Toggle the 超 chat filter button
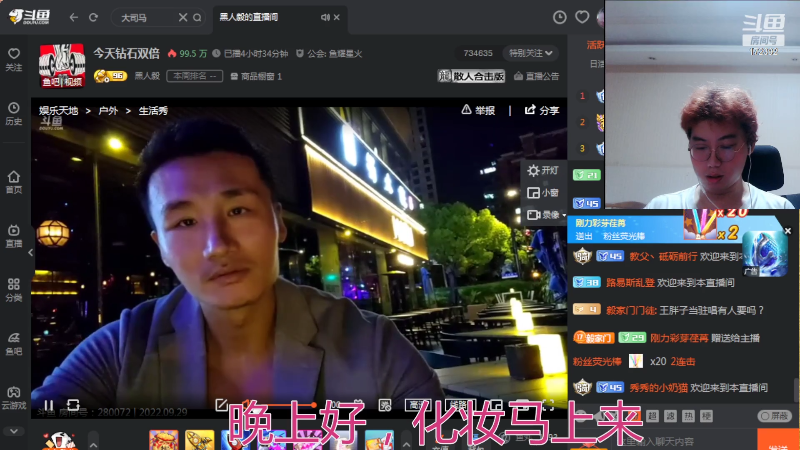800x450 pixels. (653, 416)
